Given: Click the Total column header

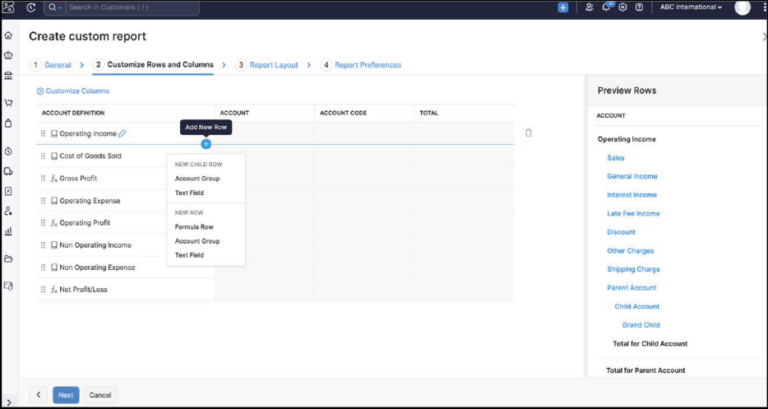Looking at the screenshot, I should [x=429, y=113].
